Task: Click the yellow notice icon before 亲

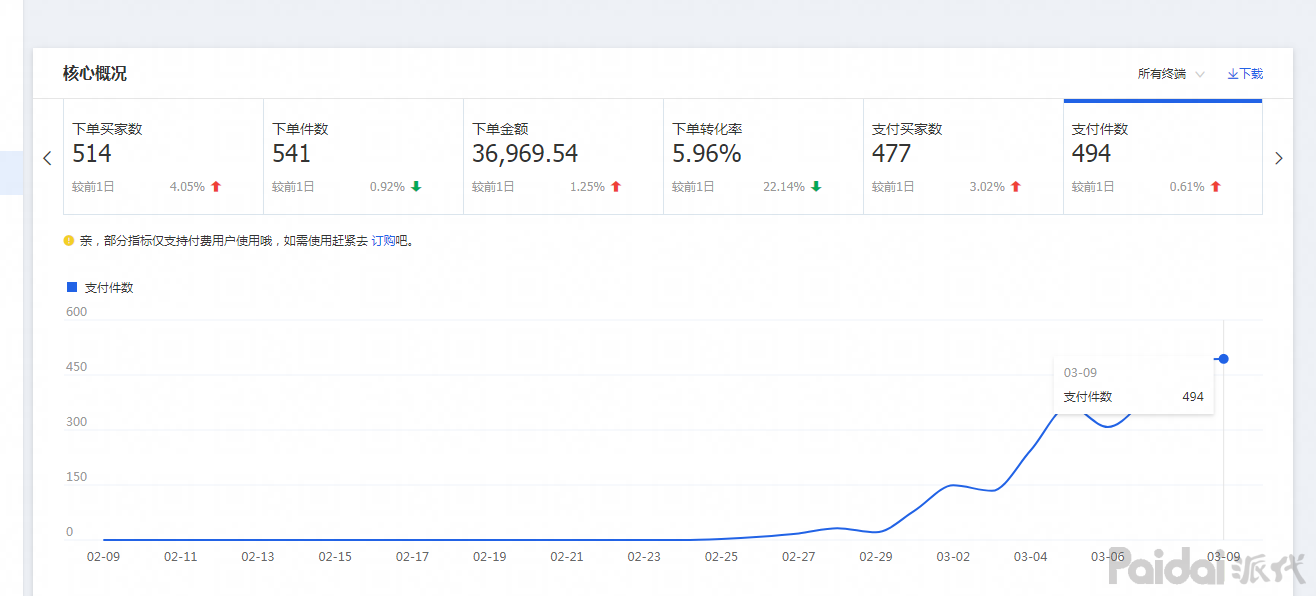Action: pos(69,240)
